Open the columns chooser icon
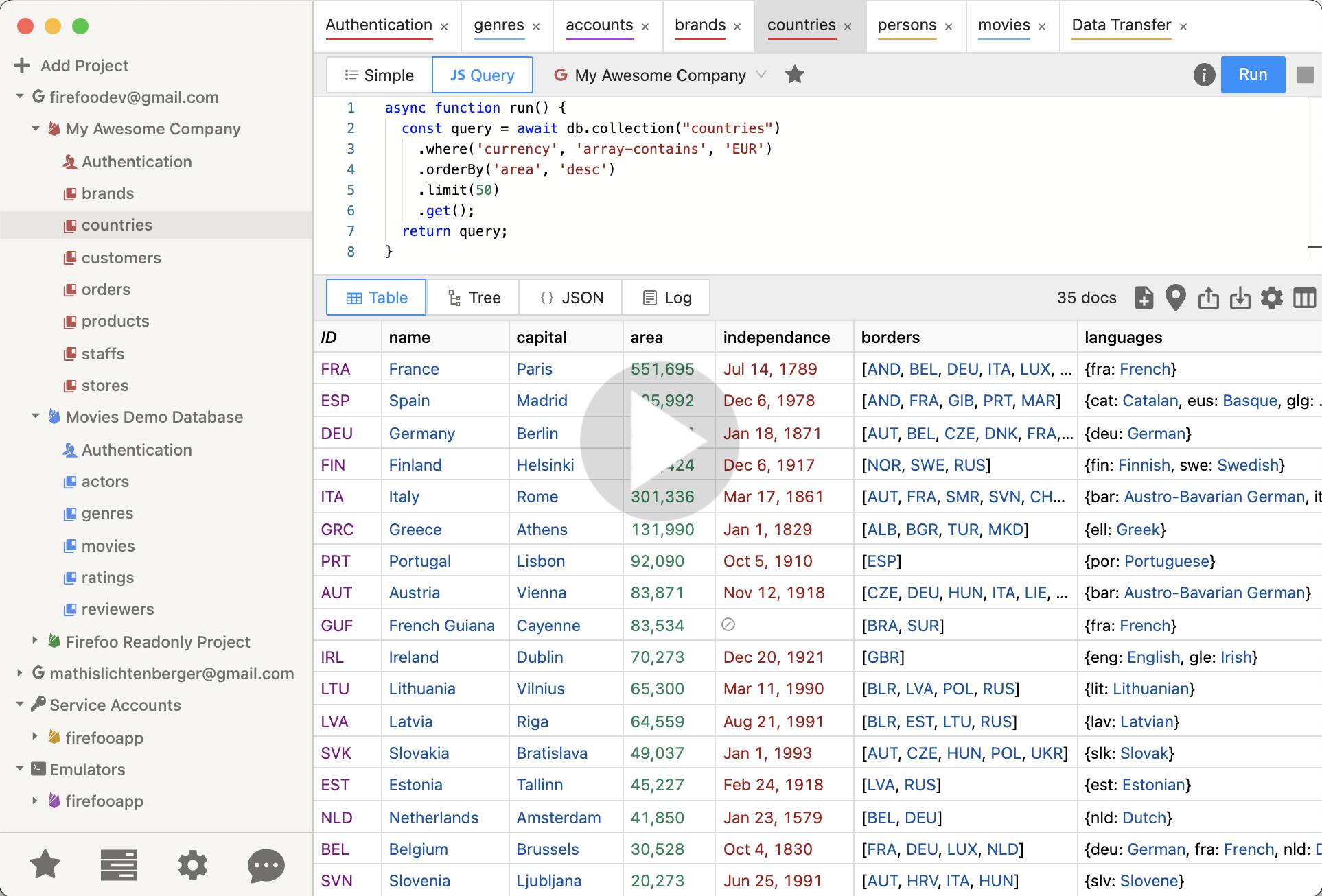 pyautogui.click(x=1304, y=298)
